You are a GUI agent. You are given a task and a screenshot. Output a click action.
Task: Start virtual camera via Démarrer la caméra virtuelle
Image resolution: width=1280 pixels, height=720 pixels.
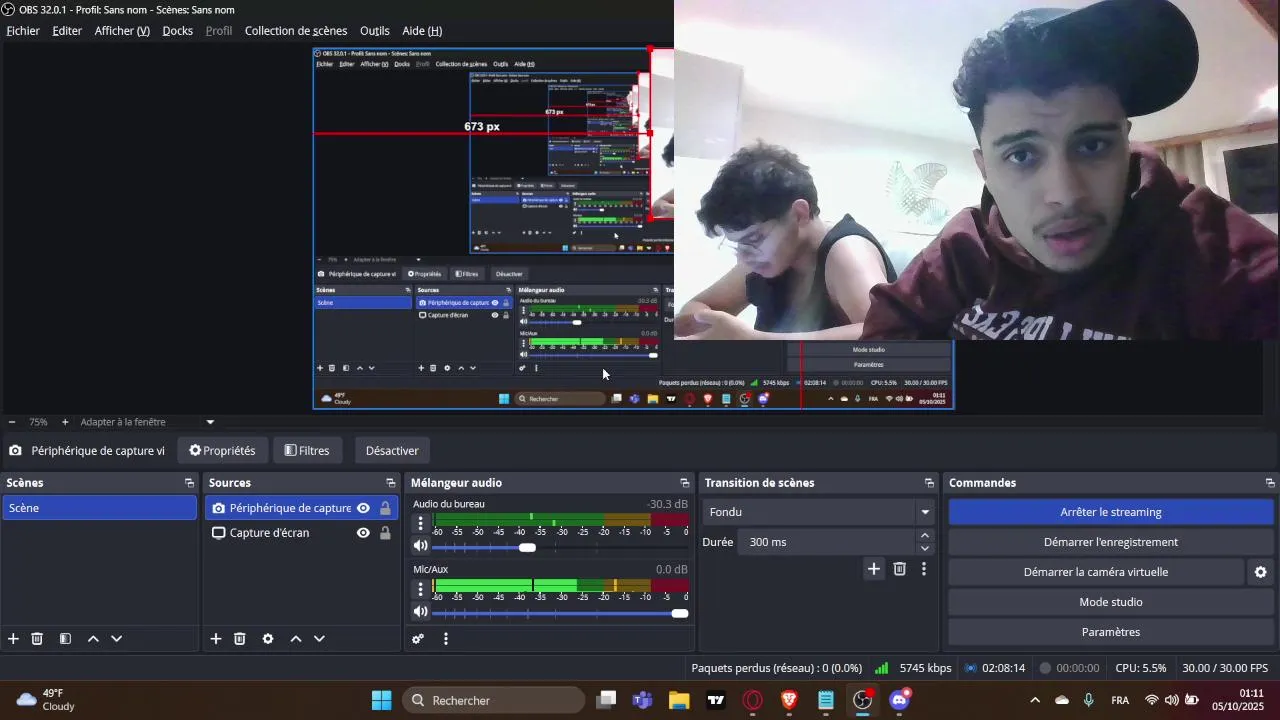pyautogui.click(x=1096, y=572)
